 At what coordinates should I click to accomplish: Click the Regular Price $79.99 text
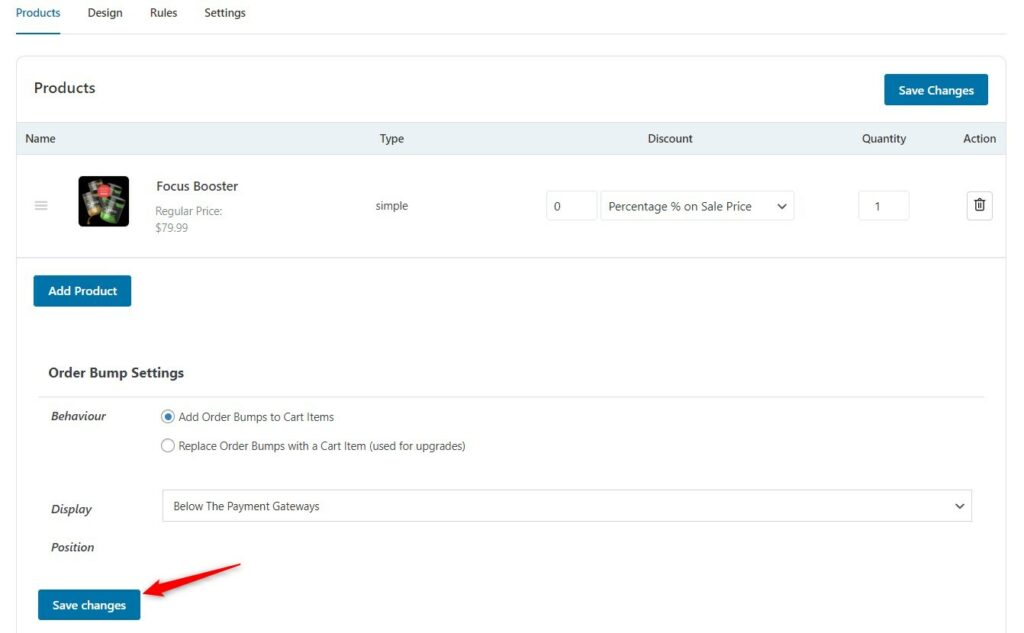point(189,219)
